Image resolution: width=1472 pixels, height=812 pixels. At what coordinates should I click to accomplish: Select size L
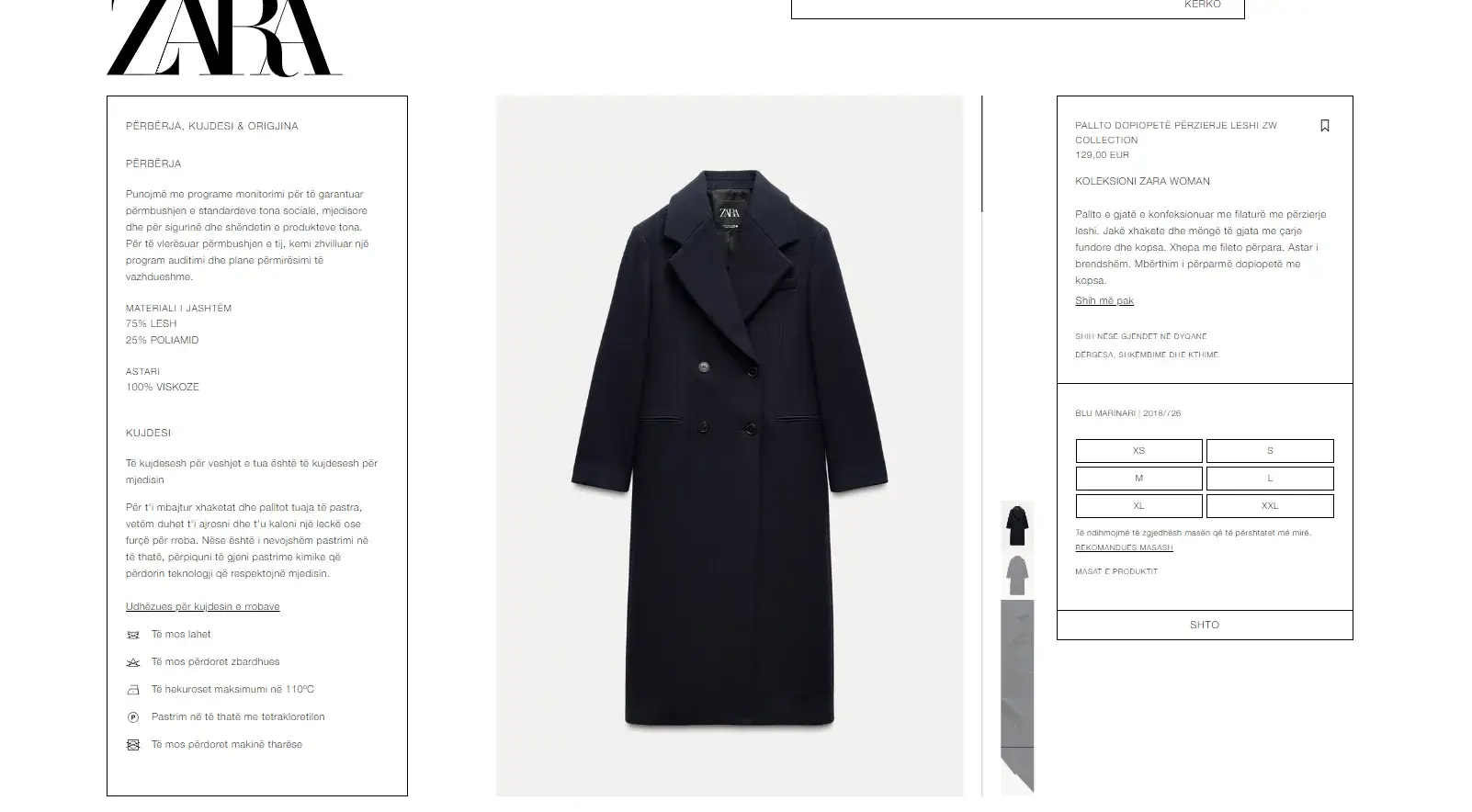1270,479
